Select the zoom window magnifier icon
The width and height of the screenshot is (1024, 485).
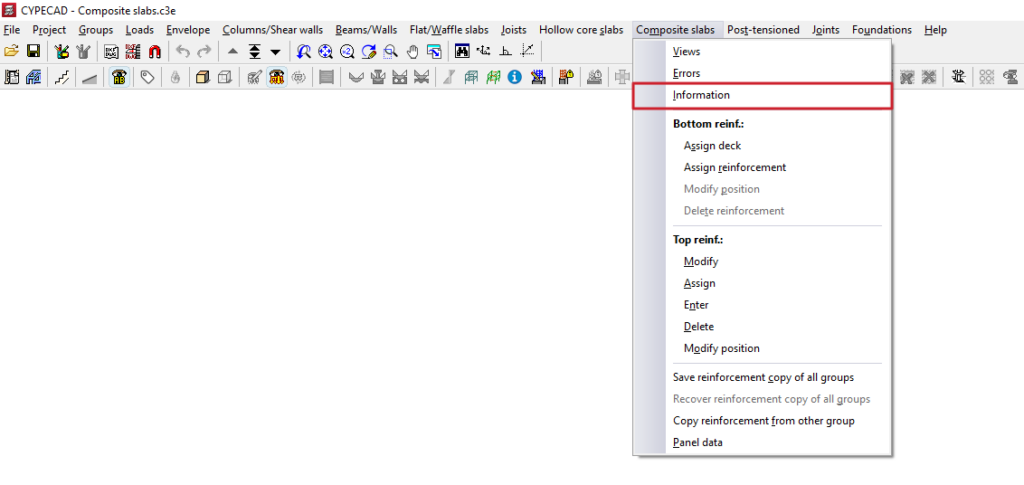click(391, 52)
